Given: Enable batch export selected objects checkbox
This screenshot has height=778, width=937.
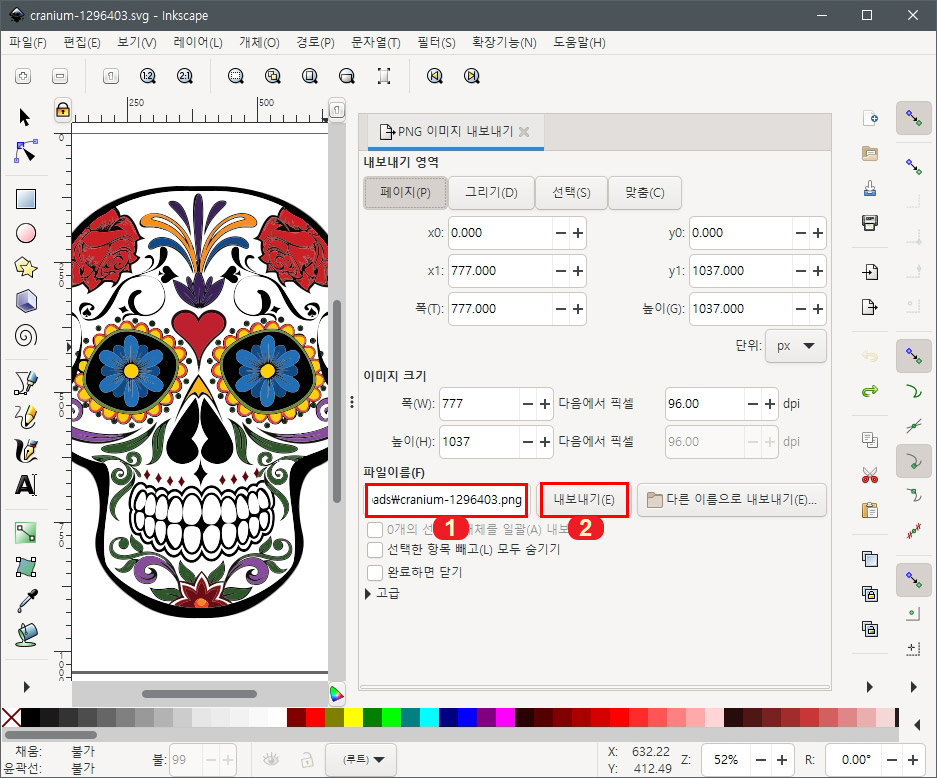Looking at the screenshot, I should [375, 529].
